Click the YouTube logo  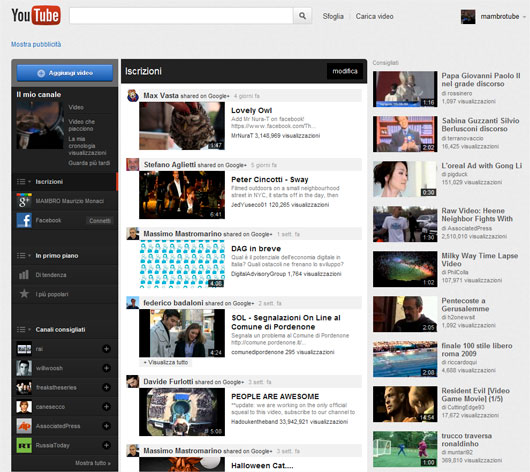click(x=36, y=15)
